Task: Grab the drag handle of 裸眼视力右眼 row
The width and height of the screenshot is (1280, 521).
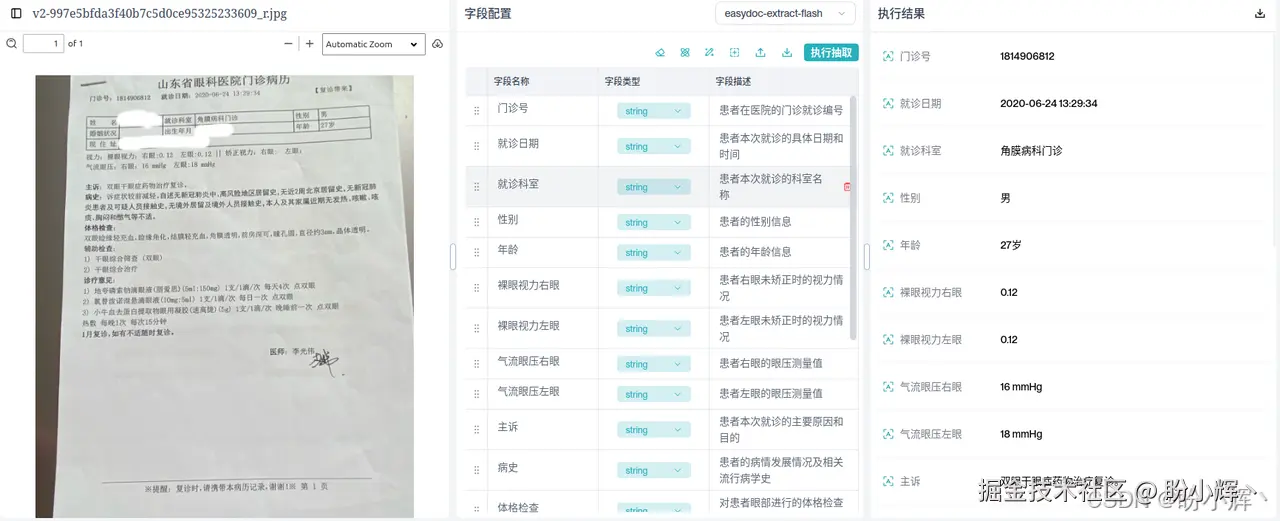Action: tap(476, 288)
